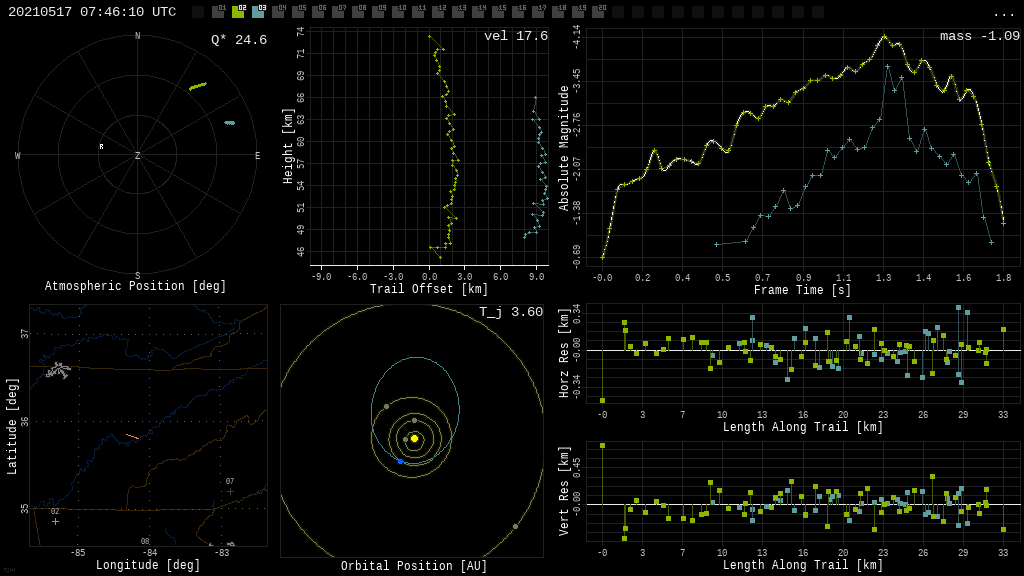Click the station 02 green cross on map
The width and height of the screenshot is (1024, 576).
pos(55,521)
